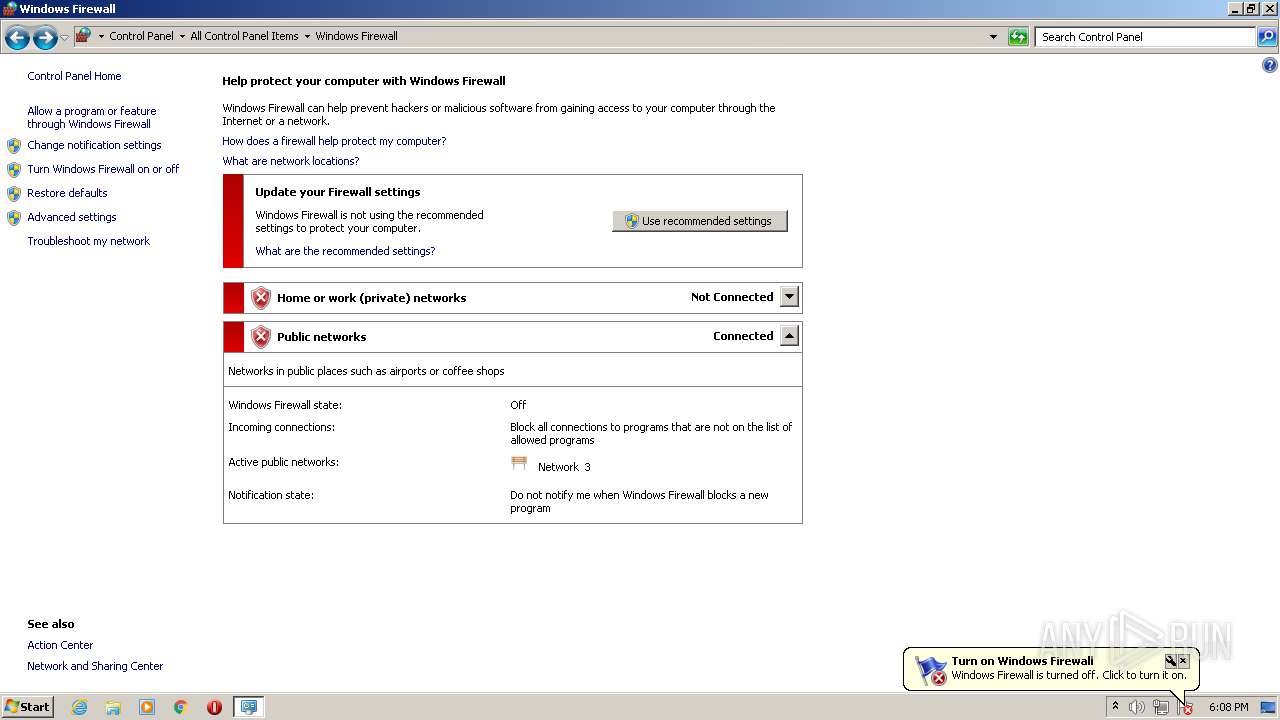Open Action Center link

coord(60,645)
